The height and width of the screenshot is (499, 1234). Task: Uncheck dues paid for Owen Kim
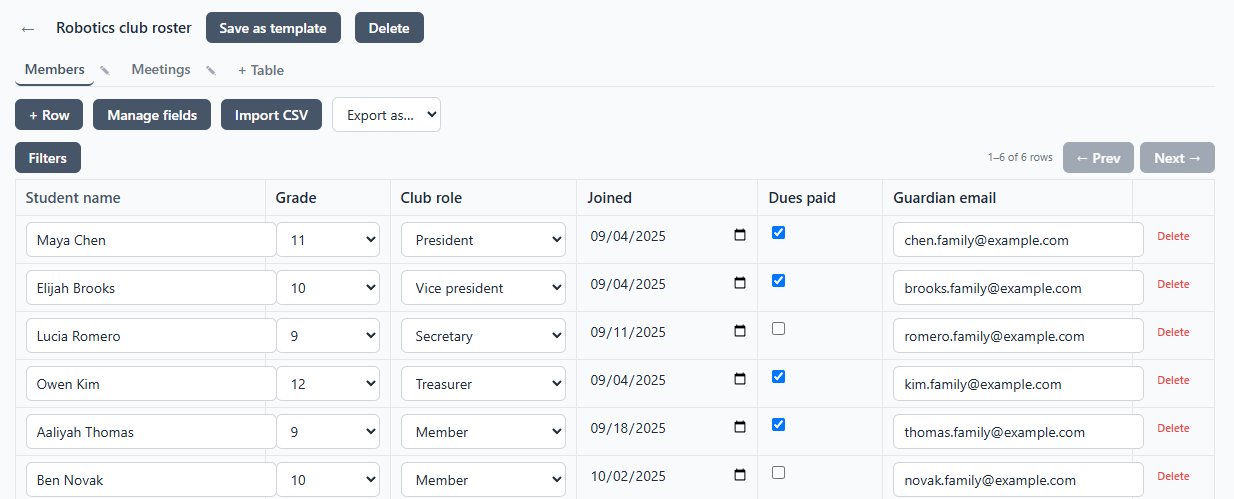[x=779, y=376]
